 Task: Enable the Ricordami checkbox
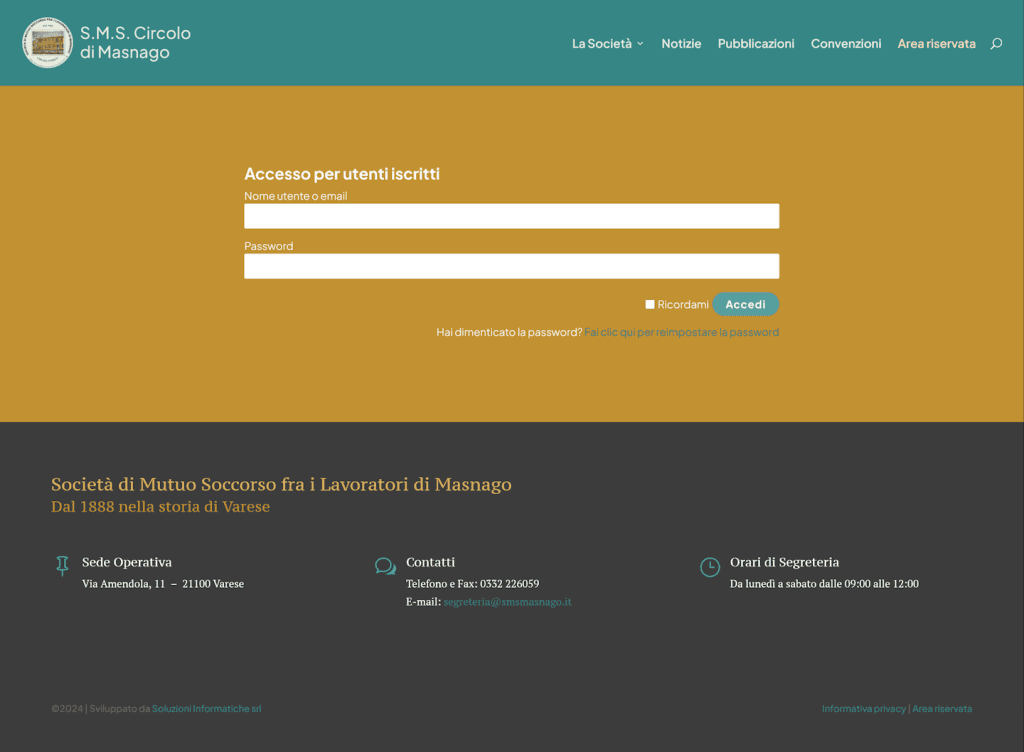[650, 303]
